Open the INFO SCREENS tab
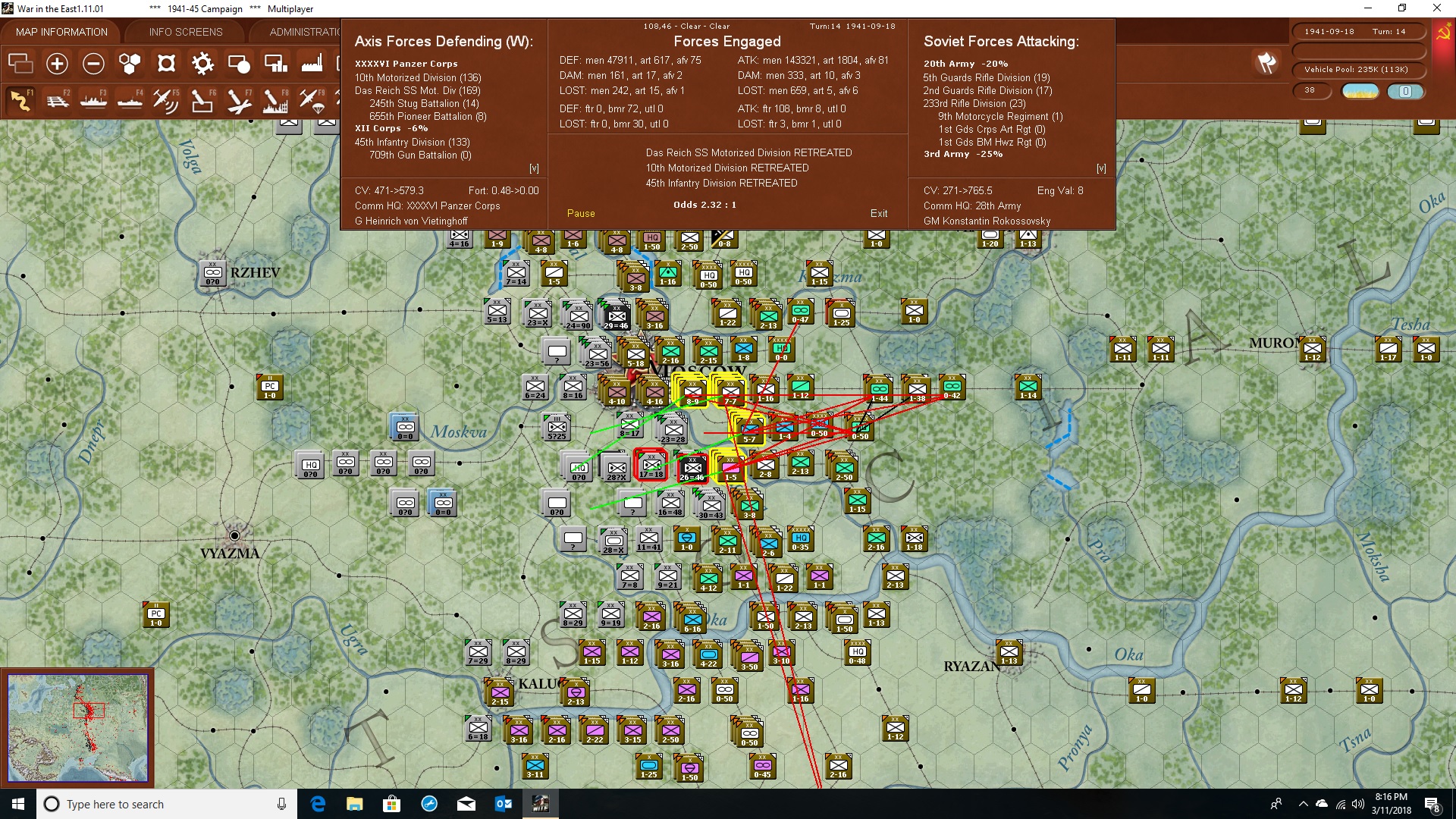 pos(186,32)
